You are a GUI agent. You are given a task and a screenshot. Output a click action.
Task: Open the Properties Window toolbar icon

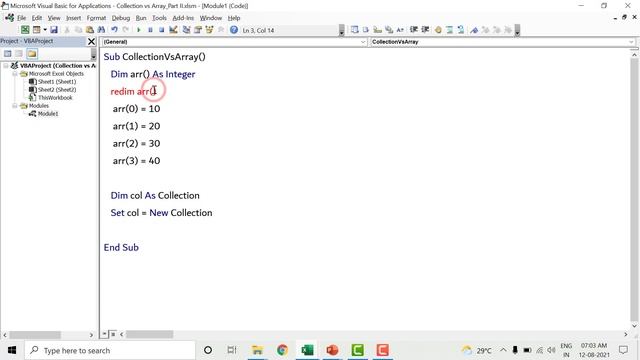pyautogui.click(x=198, y=30)
